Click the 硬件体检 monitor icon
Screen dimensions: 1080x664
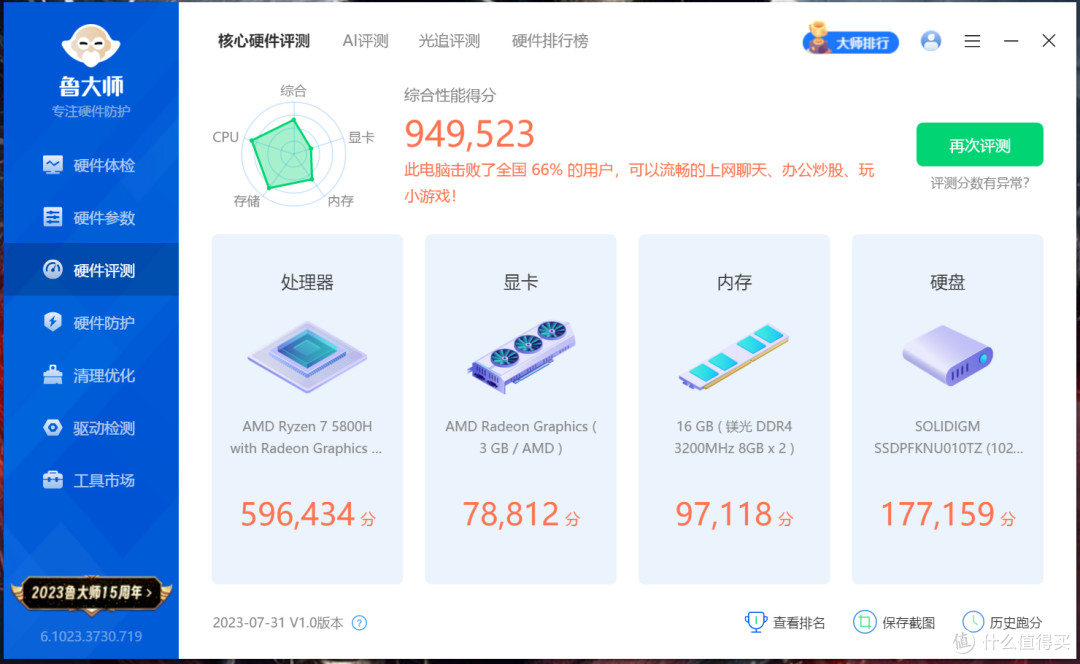(x=52, y=165)
